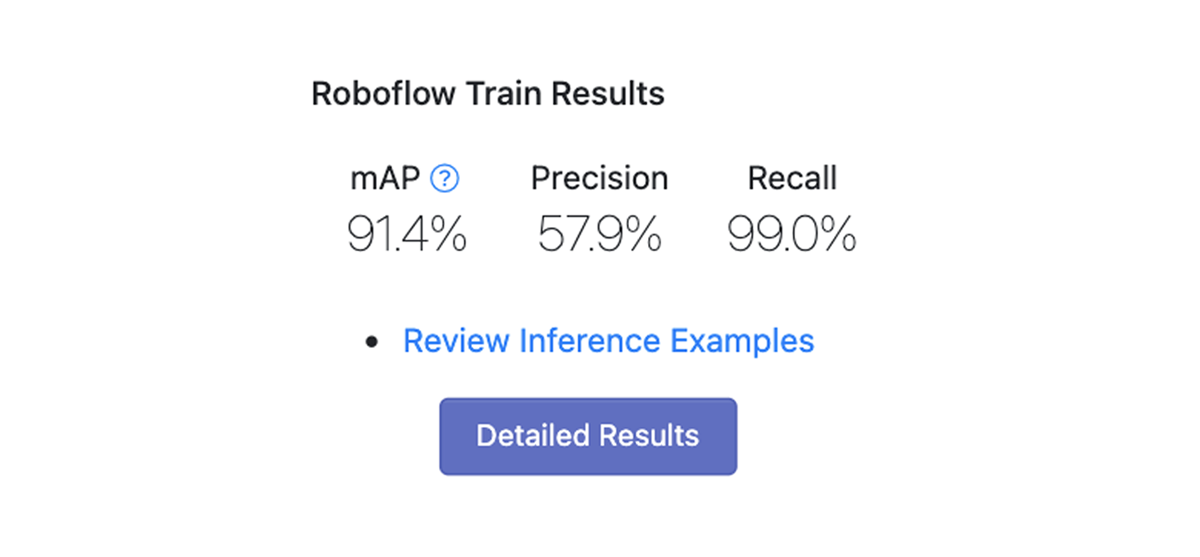Select the 57.9% precision value
Viewport: 1200px width, 557px height.
[x=599, y=235]
